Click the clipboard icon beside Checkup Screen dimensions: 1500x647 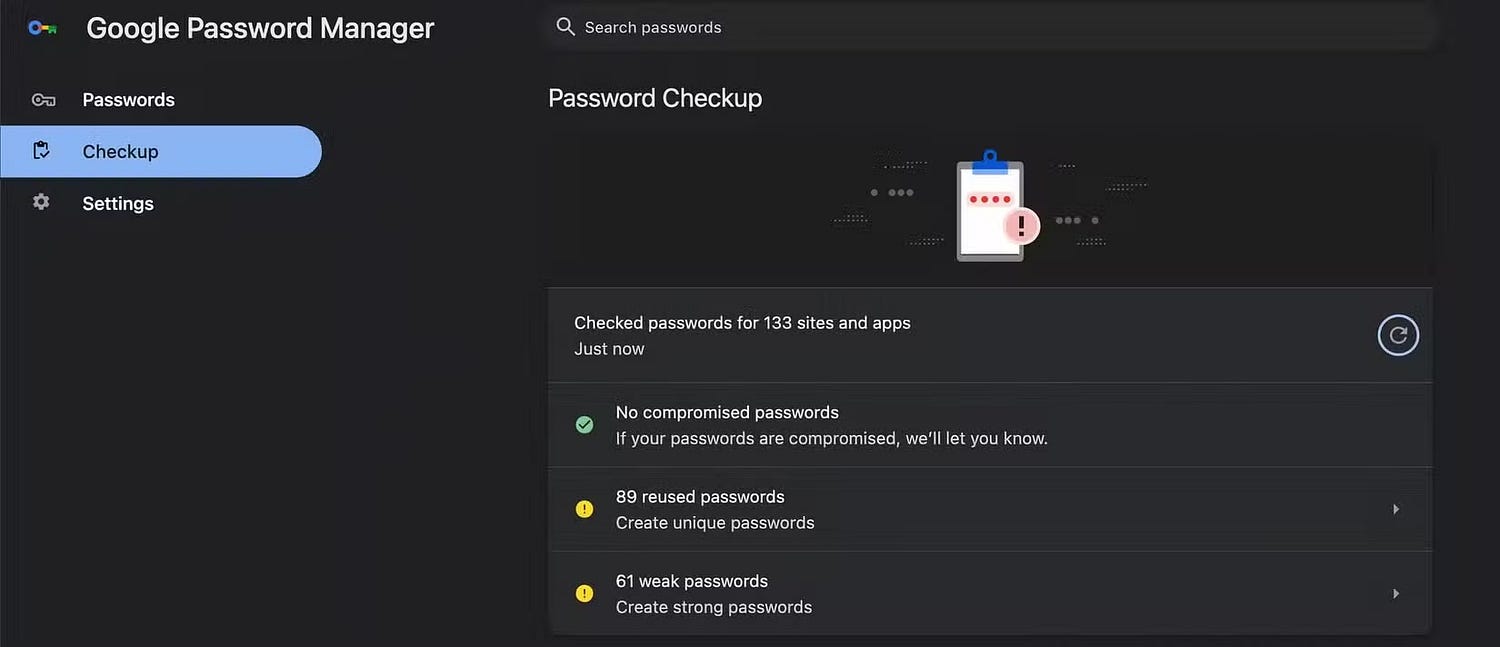pyautogui.click(x=41, y=151)
